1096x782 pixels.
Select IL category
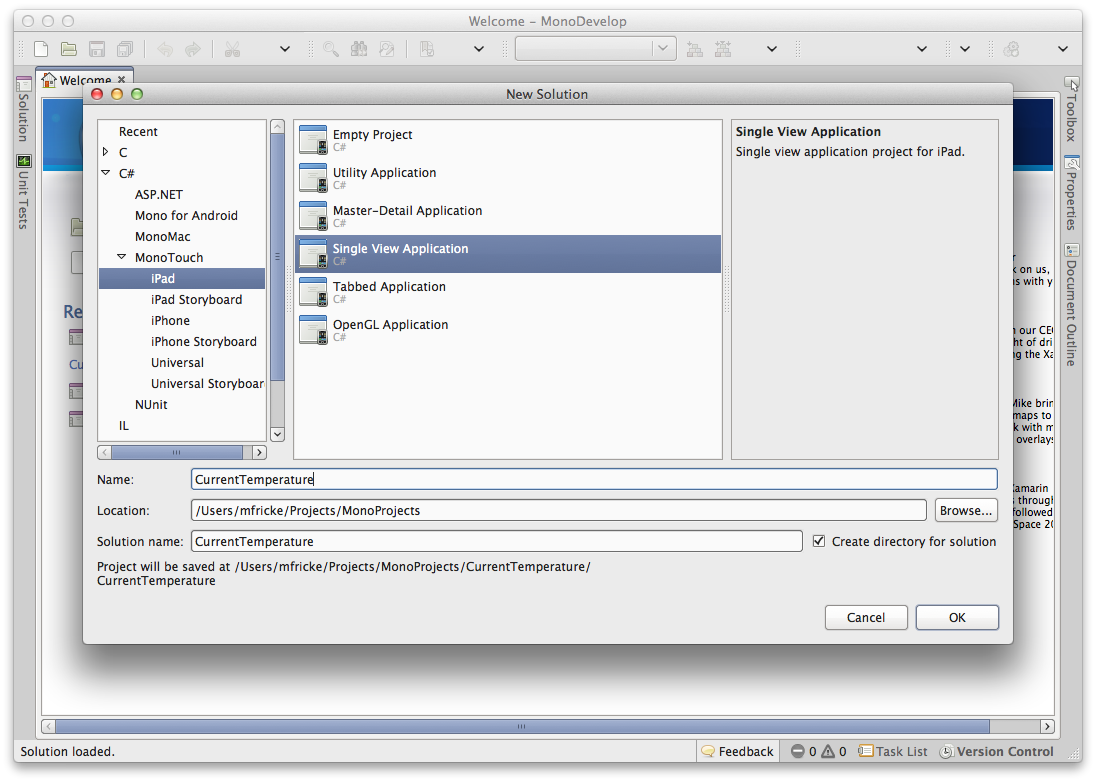[123, 425]
